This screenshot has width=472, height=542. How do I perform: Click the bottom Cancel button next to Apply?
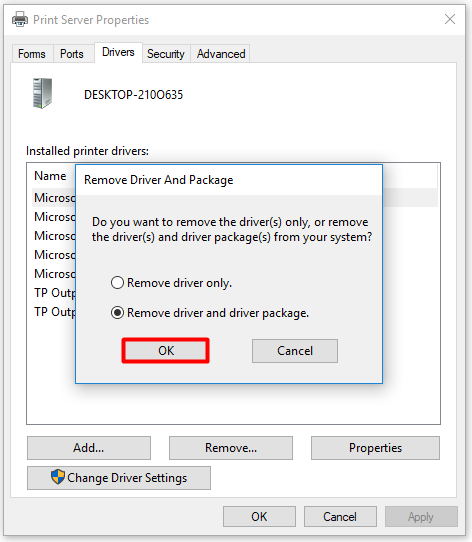(x=340, y=517)
